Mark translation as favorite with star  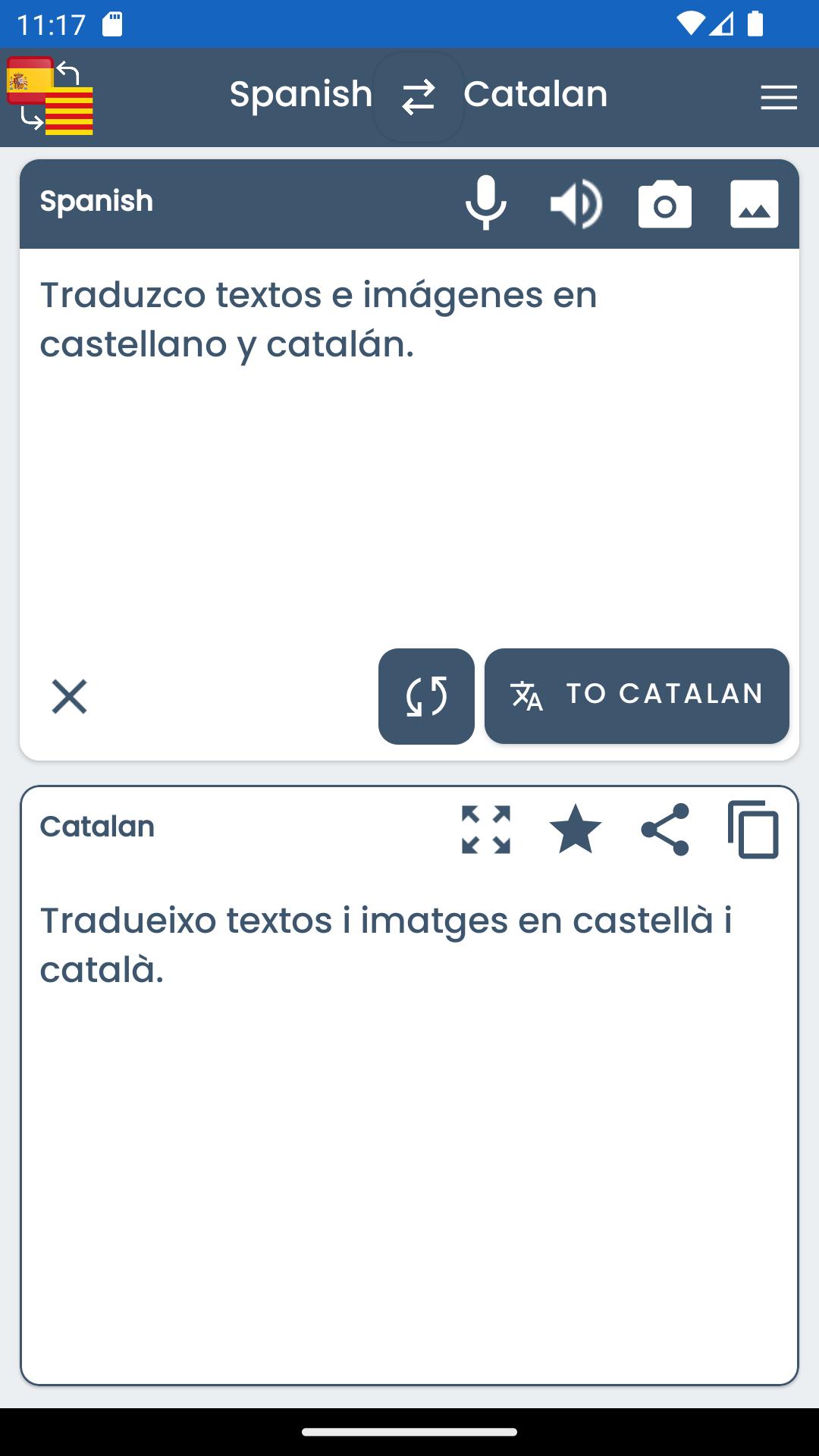tap(576, 829)
